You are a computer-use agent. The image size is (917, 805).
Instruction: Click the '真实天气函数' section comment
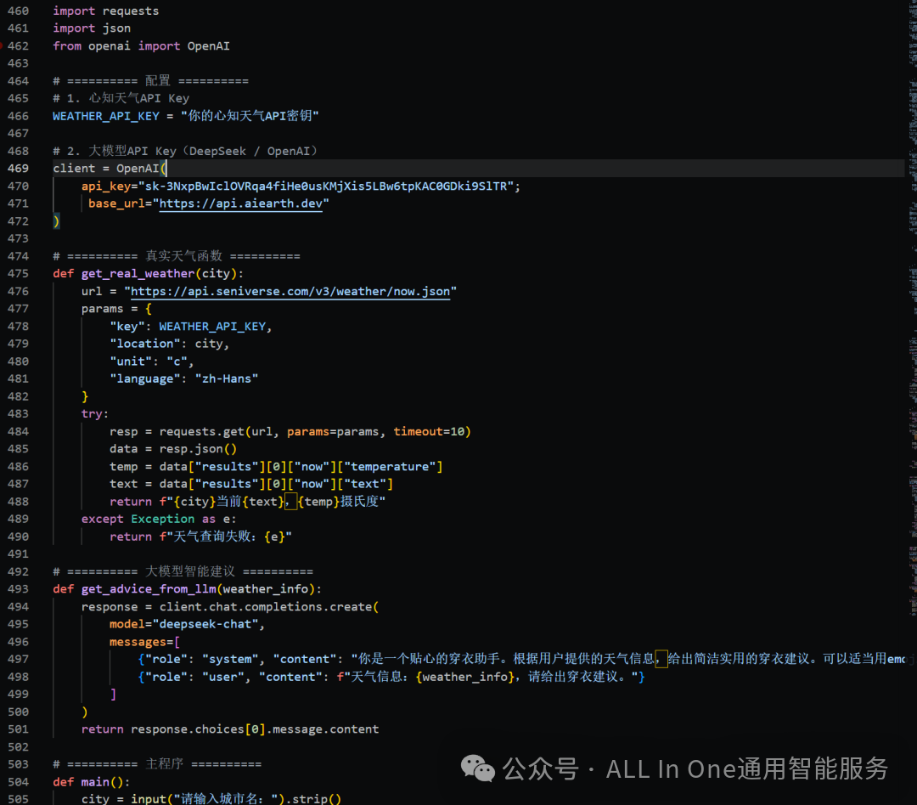(x=176, y=256)
